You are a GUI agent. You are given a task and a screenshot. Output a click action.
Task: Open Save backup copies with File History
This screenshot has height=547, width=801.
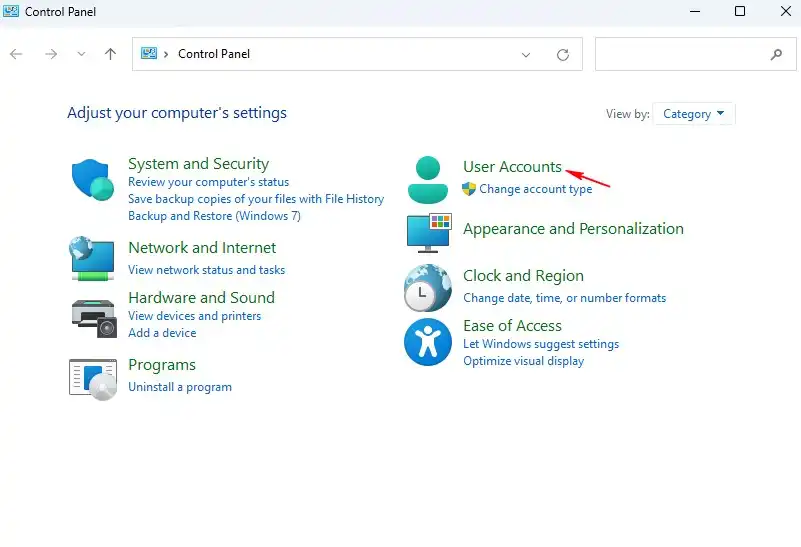click(256, 199)
